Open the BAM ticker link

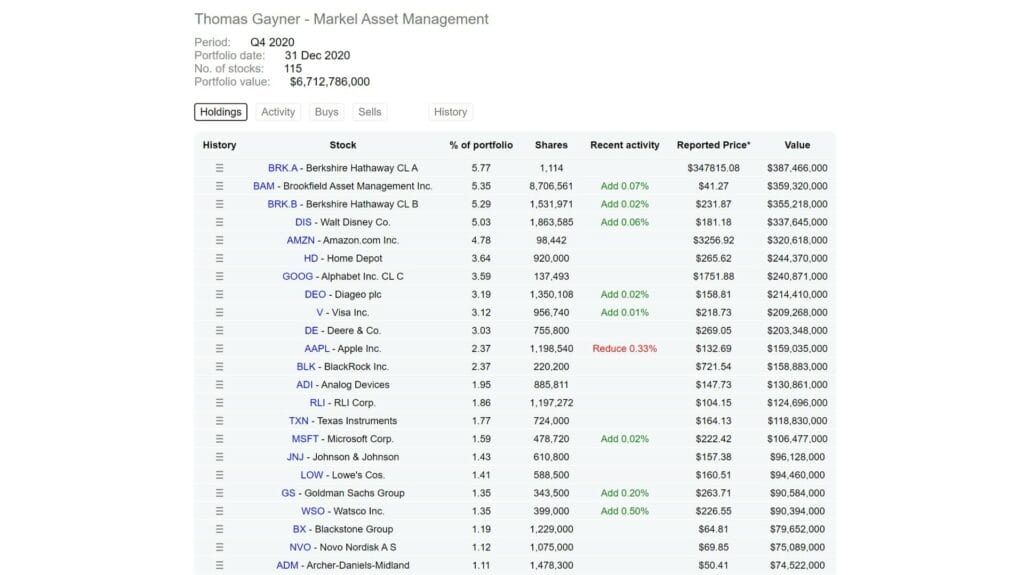click(x=264, y=186)
